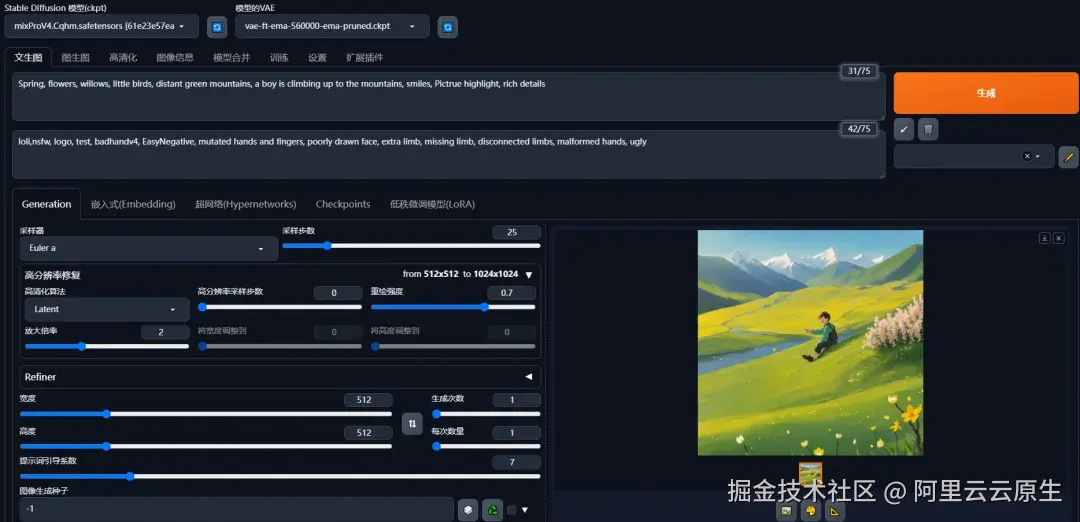
Task: Click the positive prompt text box
Action: click(x=449, y=96)
